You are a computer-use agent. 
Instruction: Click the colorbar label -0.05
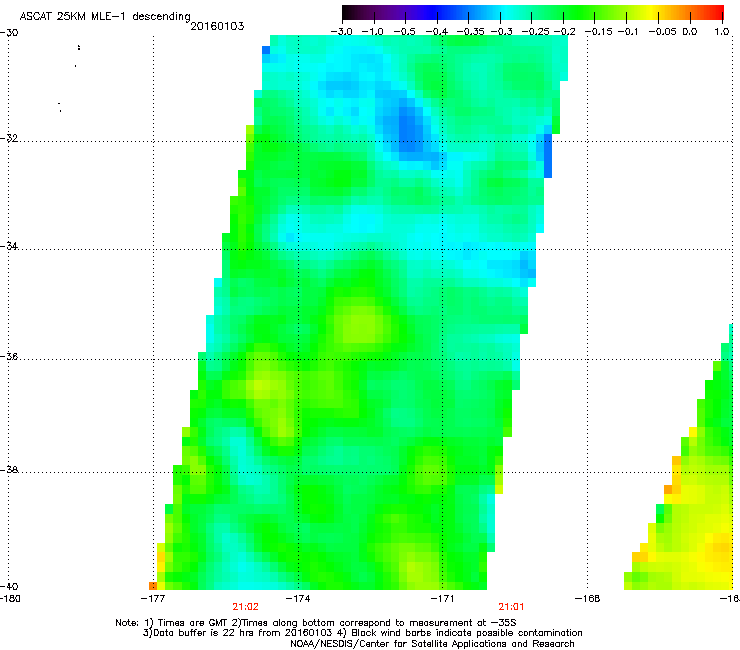click(663, 32)
